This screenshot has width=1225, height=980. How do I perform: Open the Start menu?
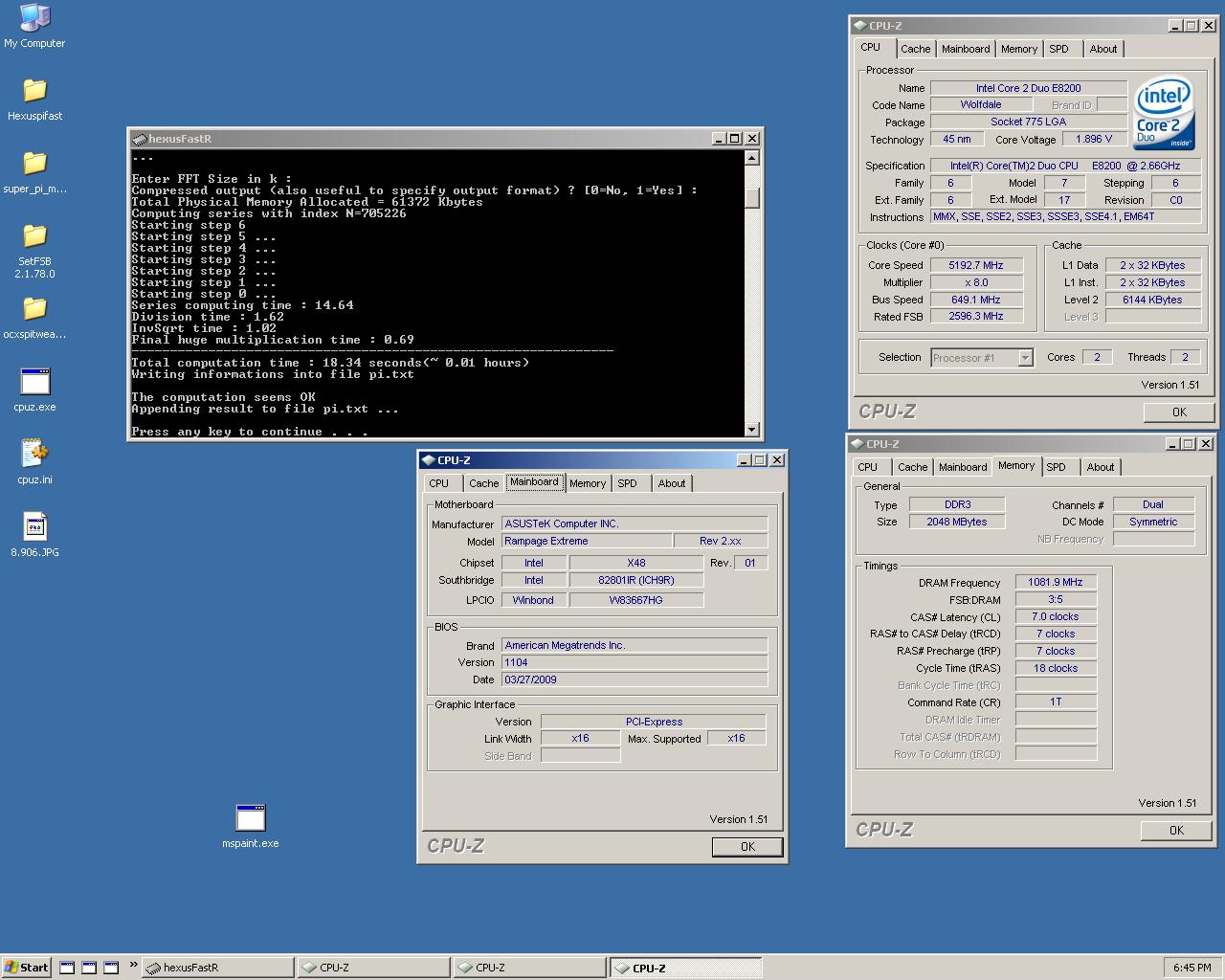tap(26, 968)
